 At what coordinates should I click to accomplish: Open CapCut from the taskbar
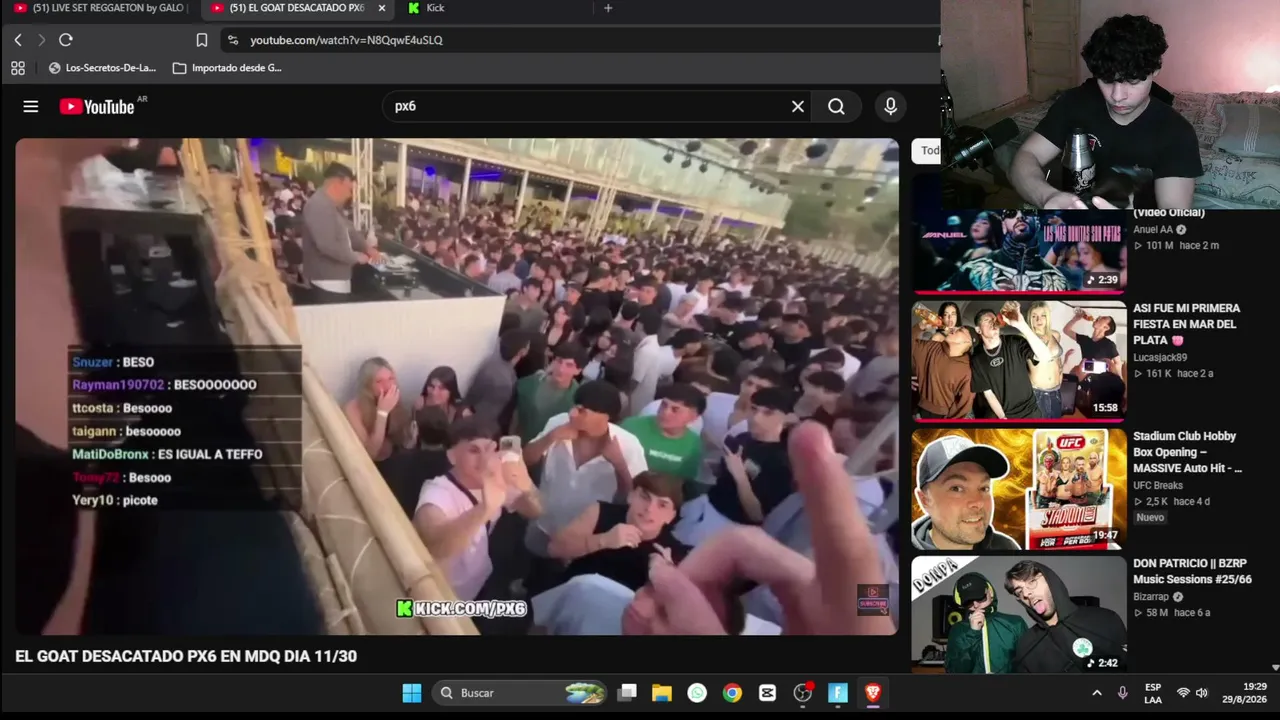[x=768, y=693]
